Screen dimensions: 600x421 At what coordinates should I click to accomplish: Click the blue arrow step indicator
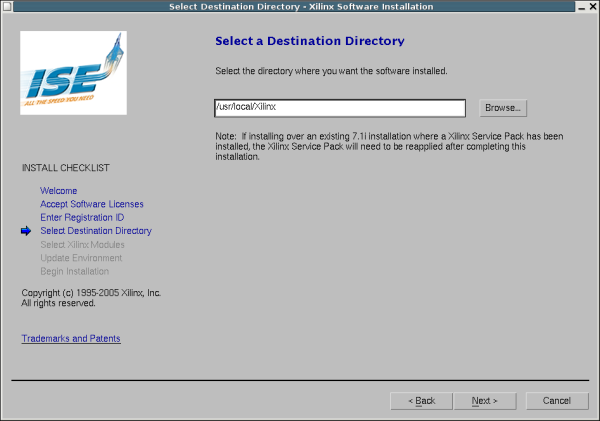tap(26, 231)
